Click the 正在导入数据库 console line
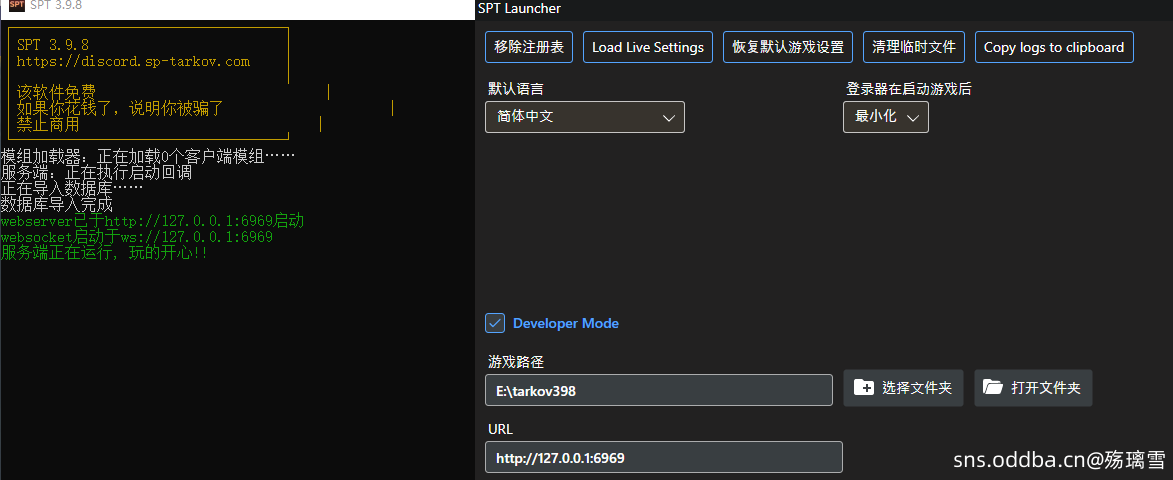 pos(72,188)
